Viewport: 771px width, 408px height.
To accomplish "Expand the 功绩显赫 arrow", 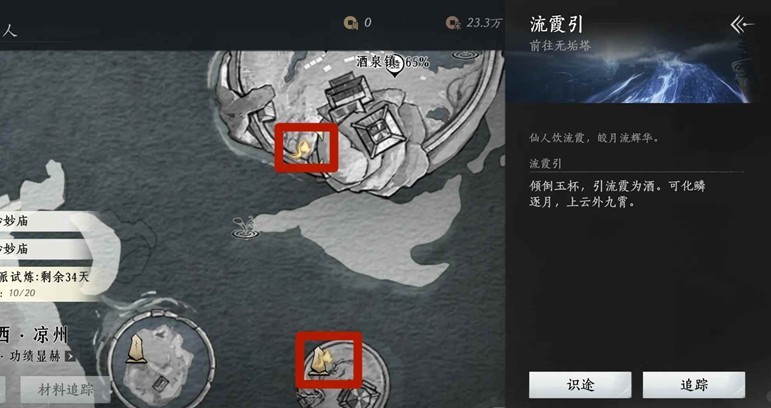I will (71, 356).
